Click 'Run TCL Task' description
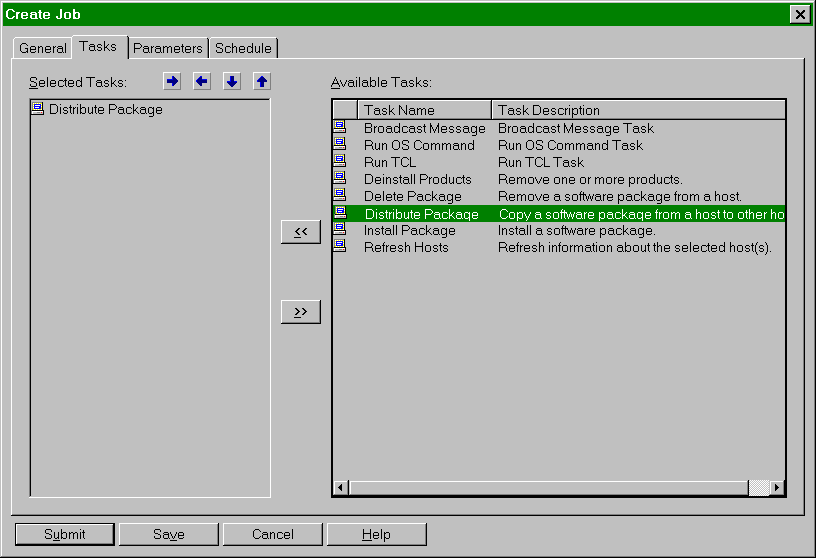 (541, 162)
